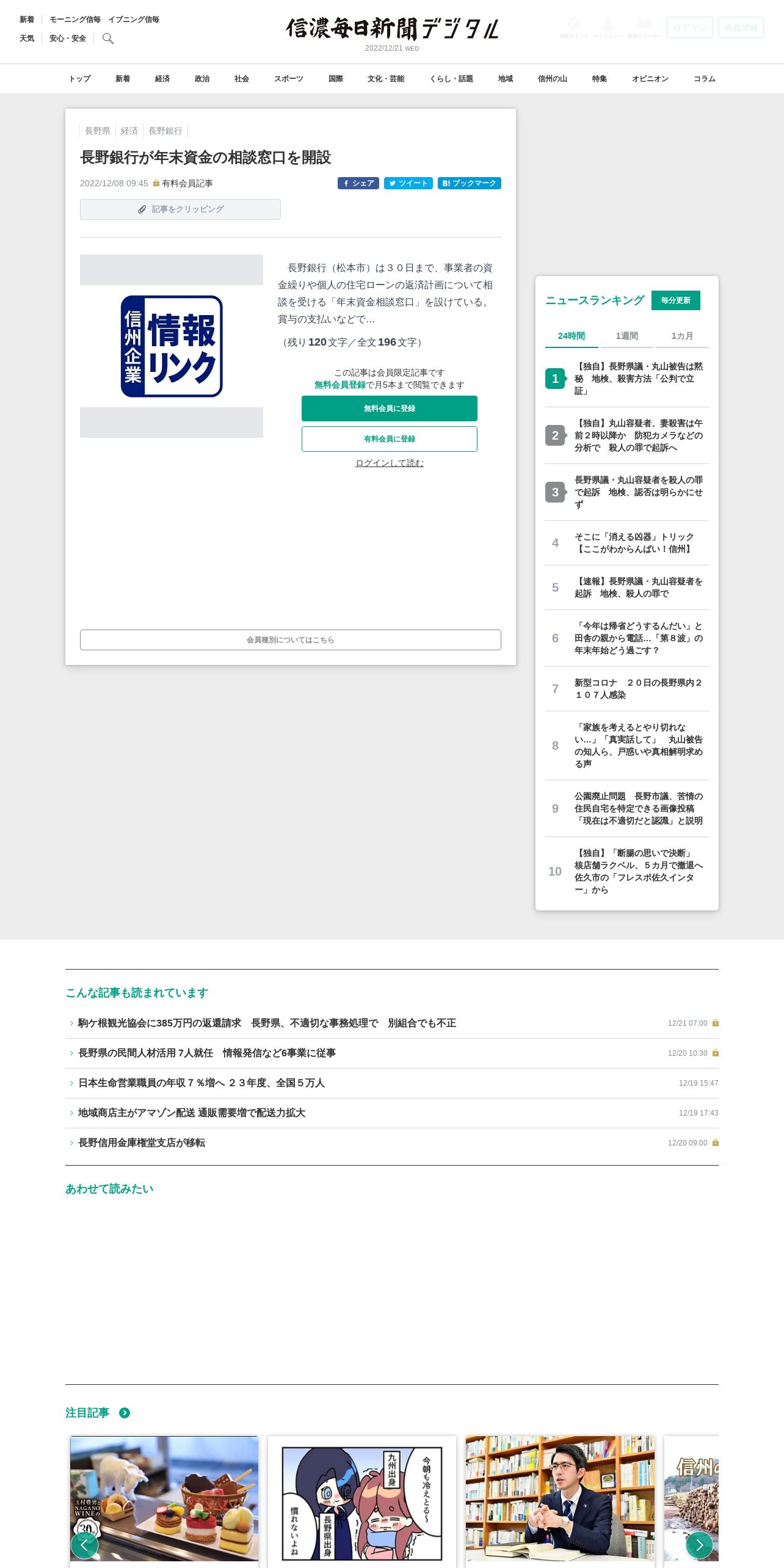Screen dimensions: 784x1568
Task: Open the オピニオン navigation item
Action: tap(650, 79)
